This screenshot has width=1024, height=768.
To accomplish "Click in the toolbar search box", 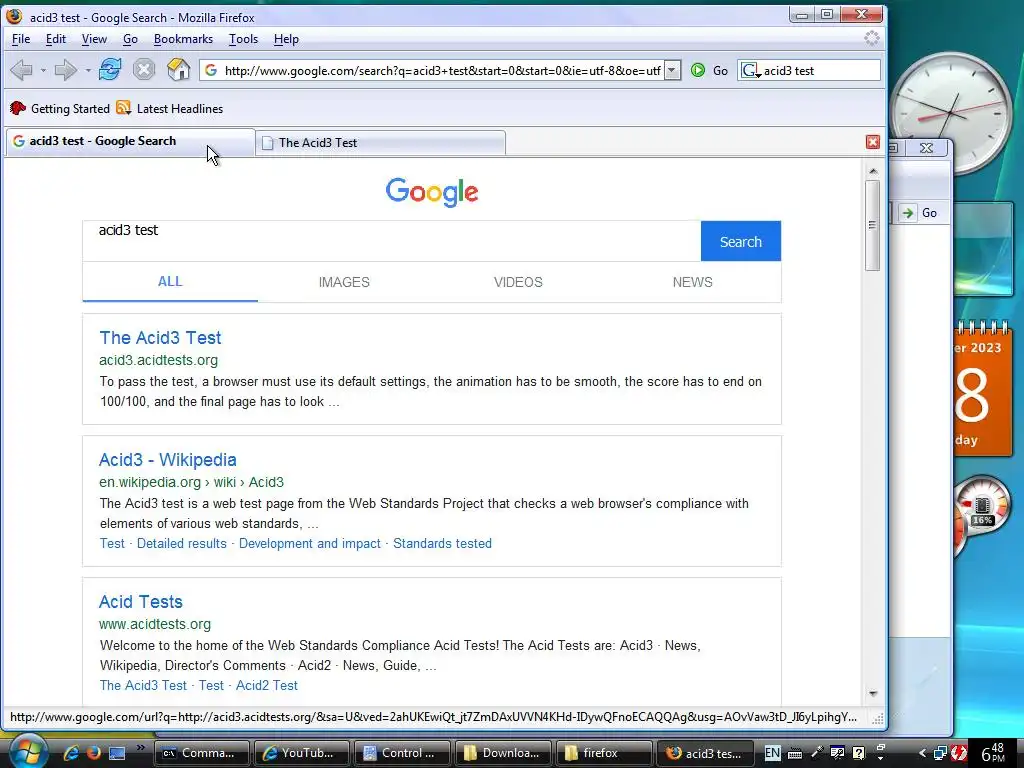I will (x=820, y=71).
